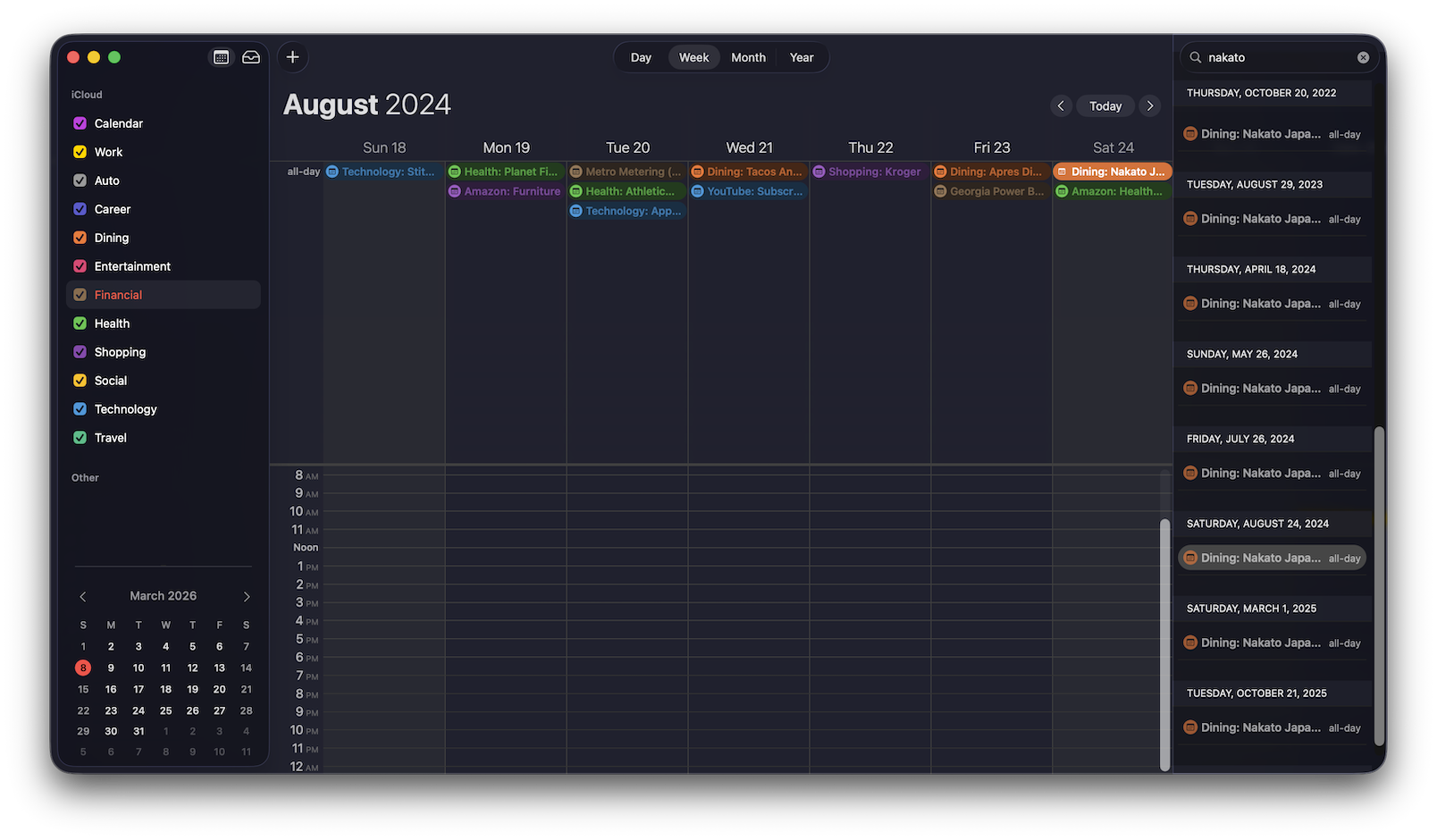The height and width of the screenshot is (840, 1437).
Task: Select the highlighted Nakato event on Saturday 24
Action: pyautogui.click(x=1112, y=171)
